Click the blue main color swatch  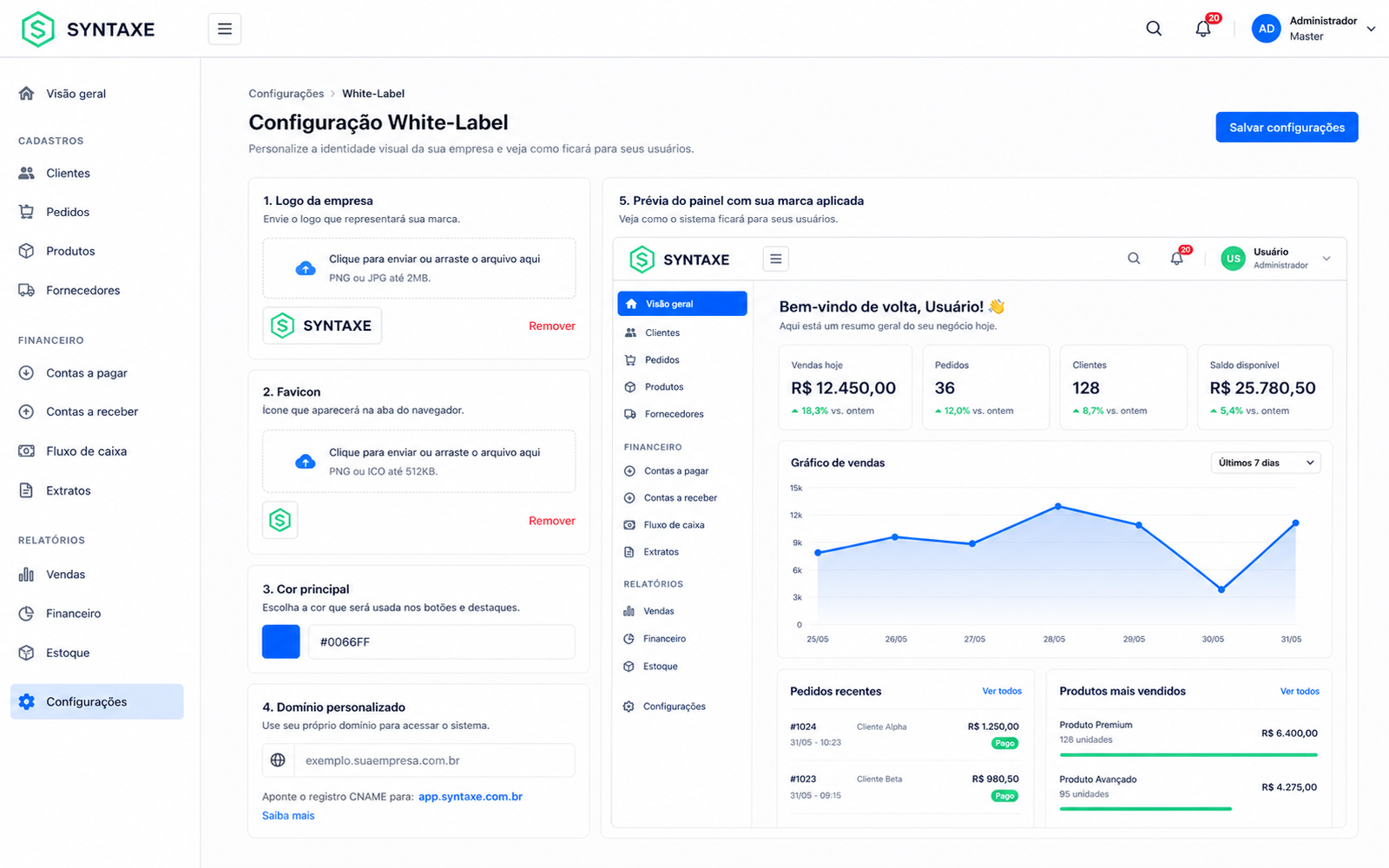point(281,641)
